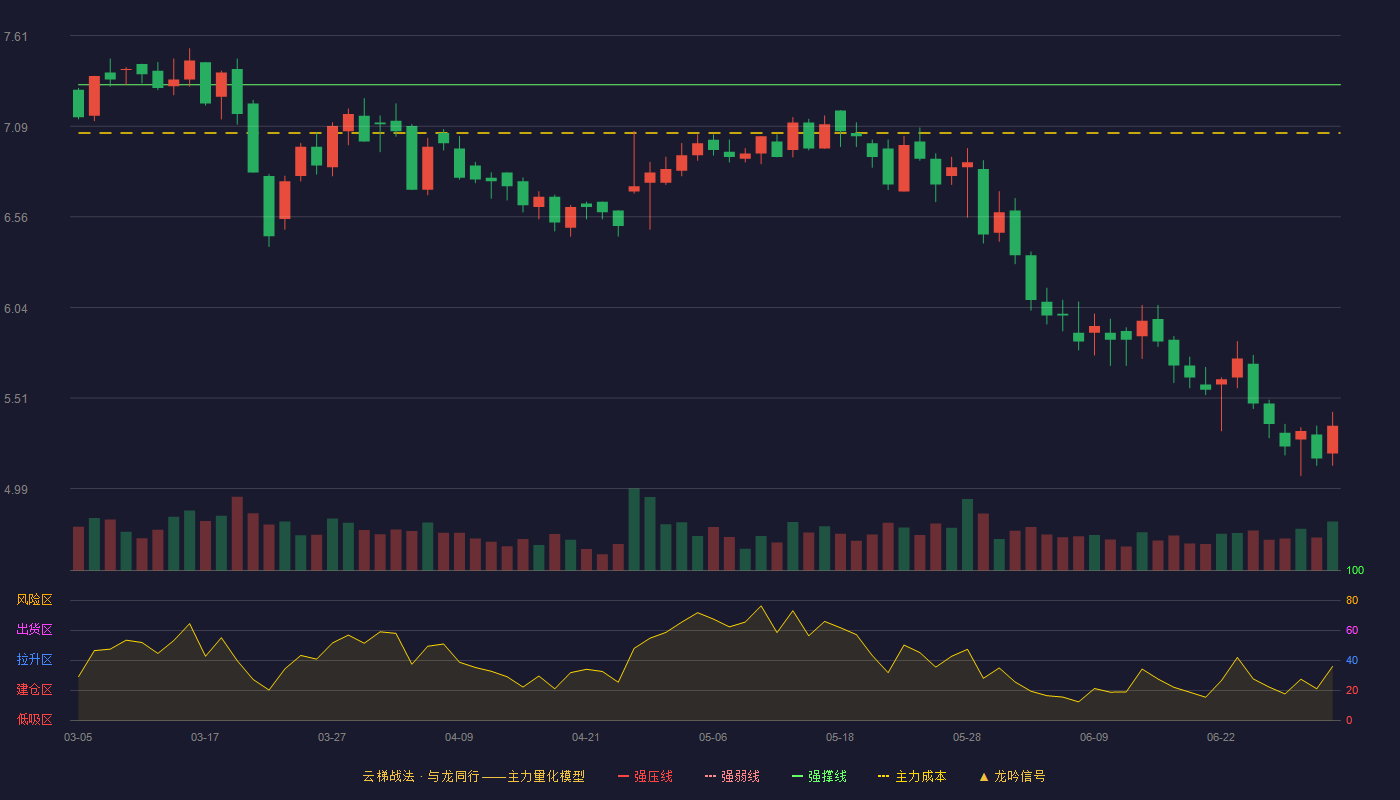Click the 5.51 price axis label
The image size is (1400, 800).
click(x=16, y=399)
